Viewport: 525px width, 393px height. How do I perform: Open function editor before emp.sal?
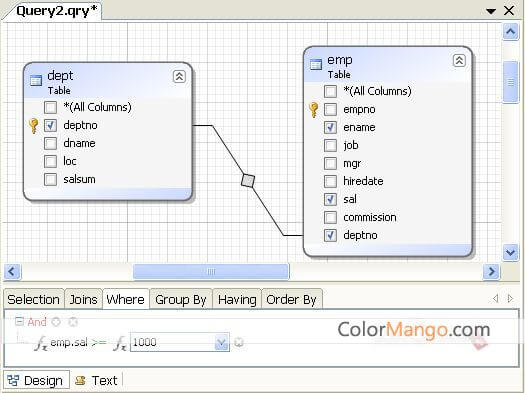41,343
